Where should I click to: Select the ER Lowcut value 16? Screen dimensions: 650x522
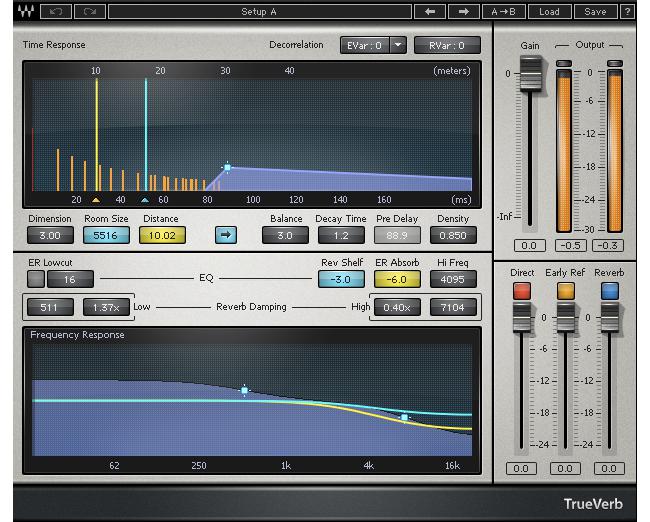[70, 279]
